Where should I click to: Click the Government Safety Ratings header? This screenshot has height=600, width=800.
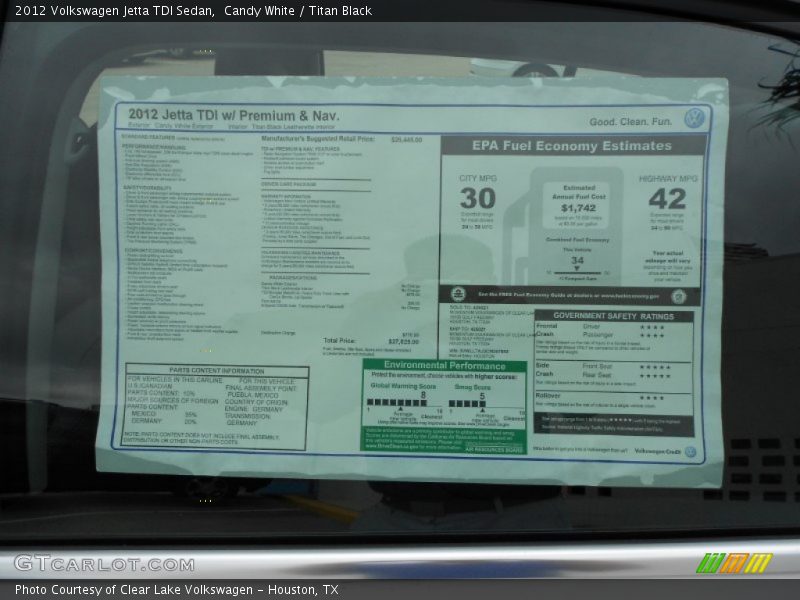click(x=613, y=315)
